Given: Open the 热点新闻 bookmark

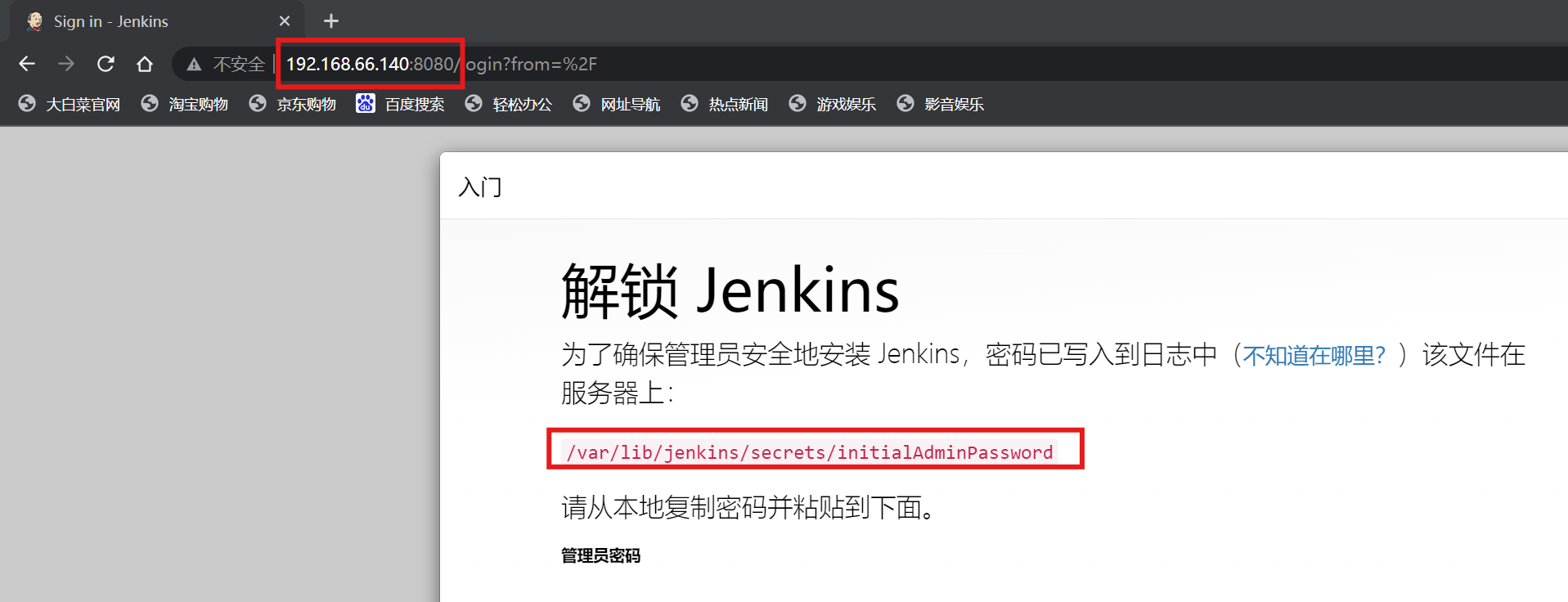Looking at the screenshot, I should coord(725,104).
